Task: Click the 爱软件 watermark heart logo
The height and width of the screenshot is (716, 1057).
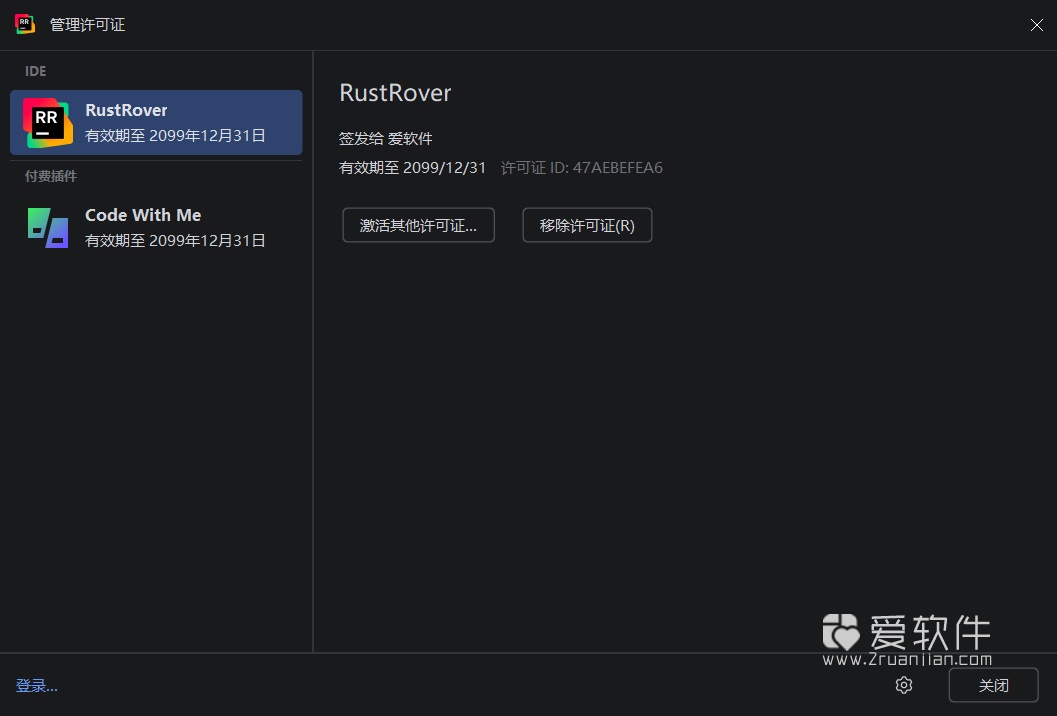Action: (841, 632)
